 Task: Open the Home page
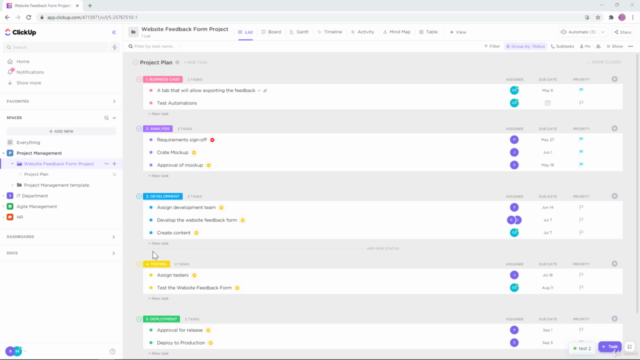click(23, 61)
